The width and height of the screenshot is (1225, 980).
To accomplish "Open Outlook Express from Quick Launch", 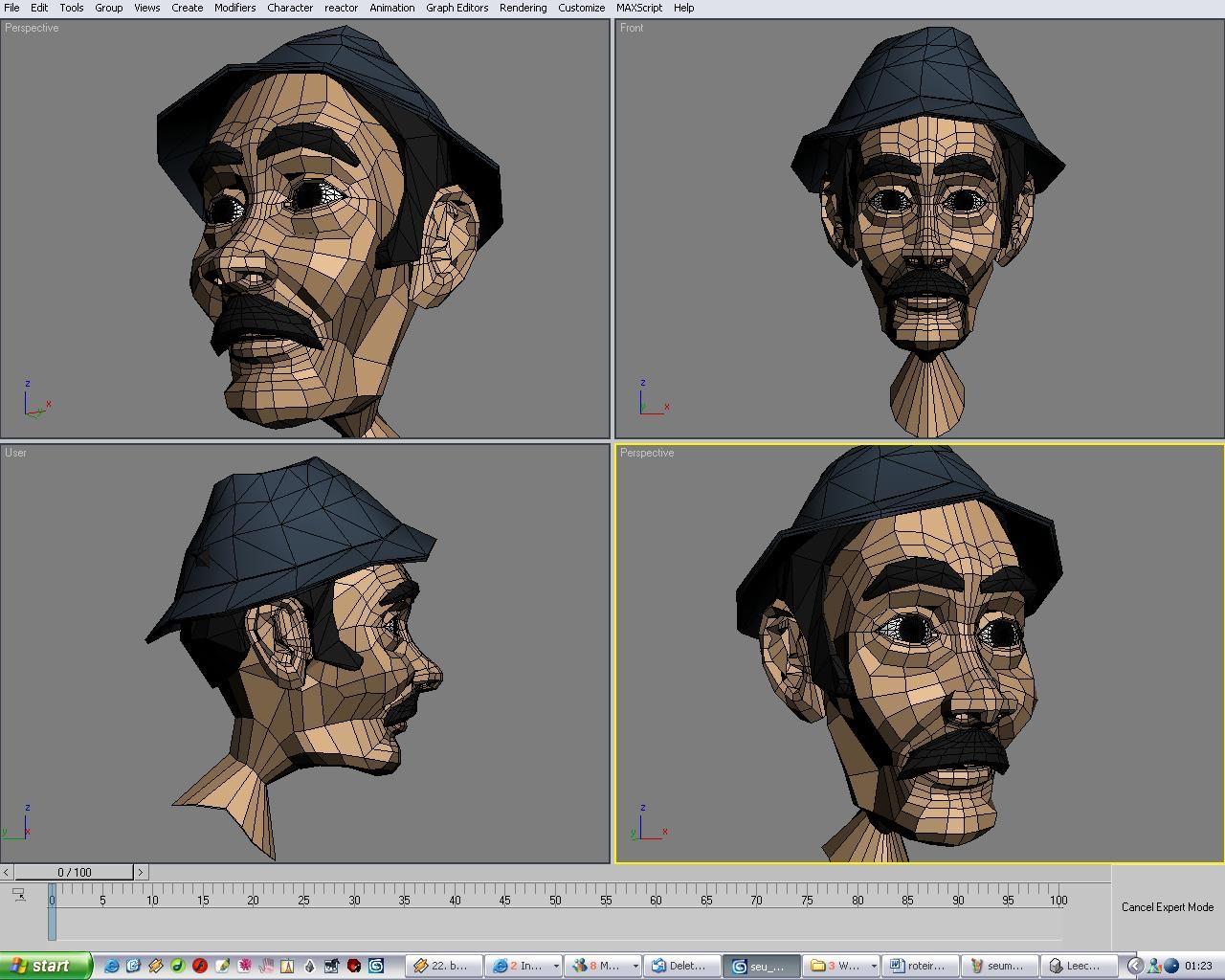I will (134, 966).
